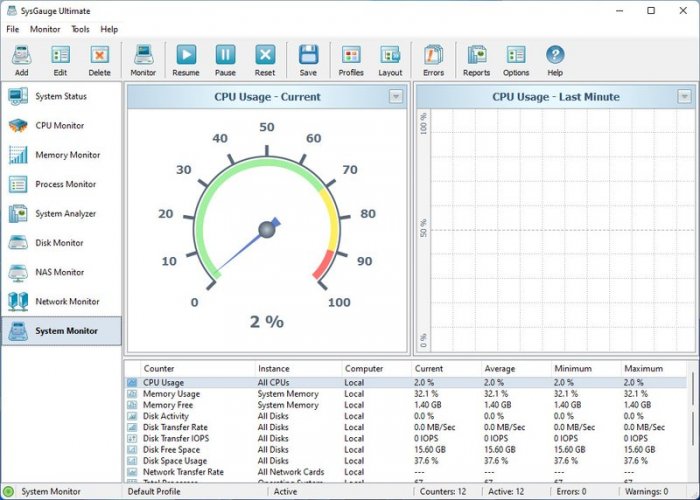The width and height of the screenshot is (700, 500).
Task: Save the report using Save icon
Action: (308, 56)
